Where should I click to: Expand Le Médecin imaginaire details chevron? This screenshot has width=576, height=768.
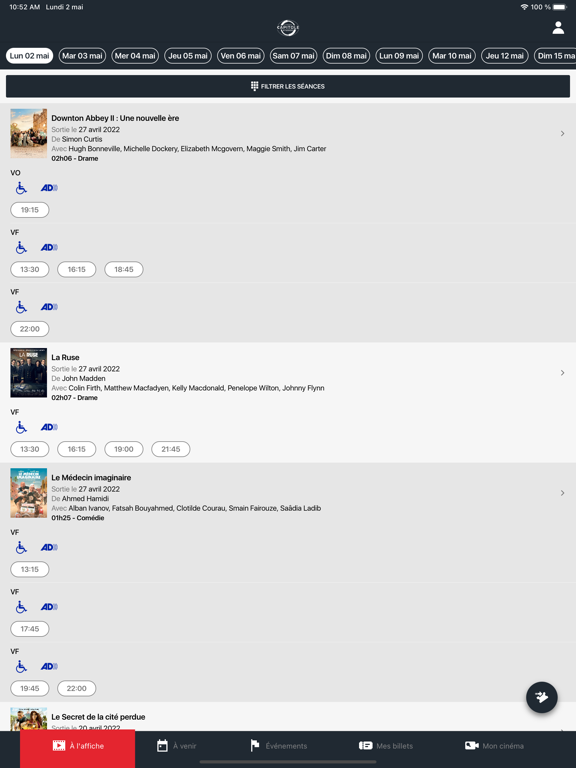pyautogui.click(x=562, y=493)
